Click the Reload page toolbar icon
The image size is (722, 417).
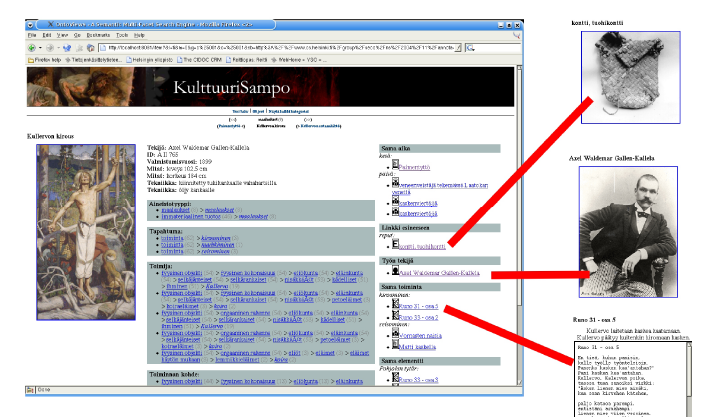[67, 47]
